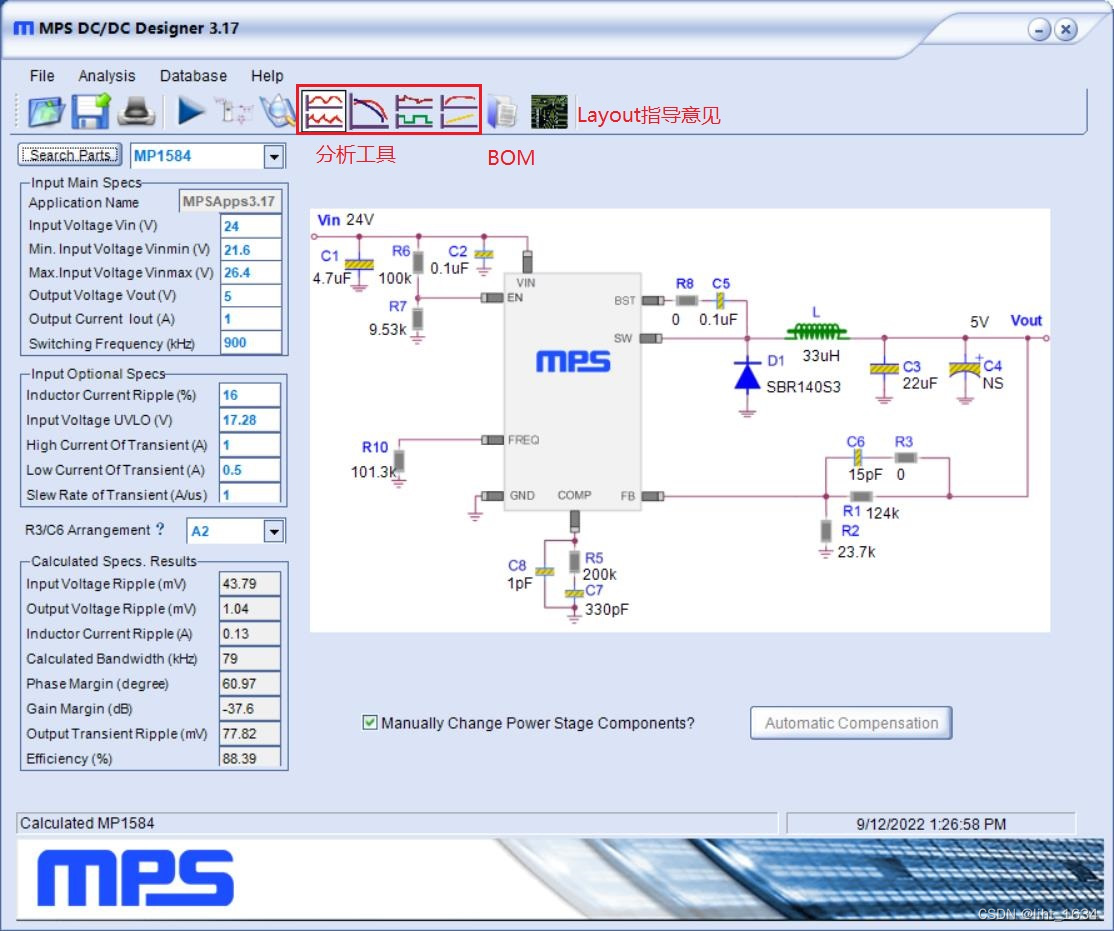The width and height of the screenshot is (1114, 931).
Task: Open the load transient waveform tool
Action: [x=413, y=111]
